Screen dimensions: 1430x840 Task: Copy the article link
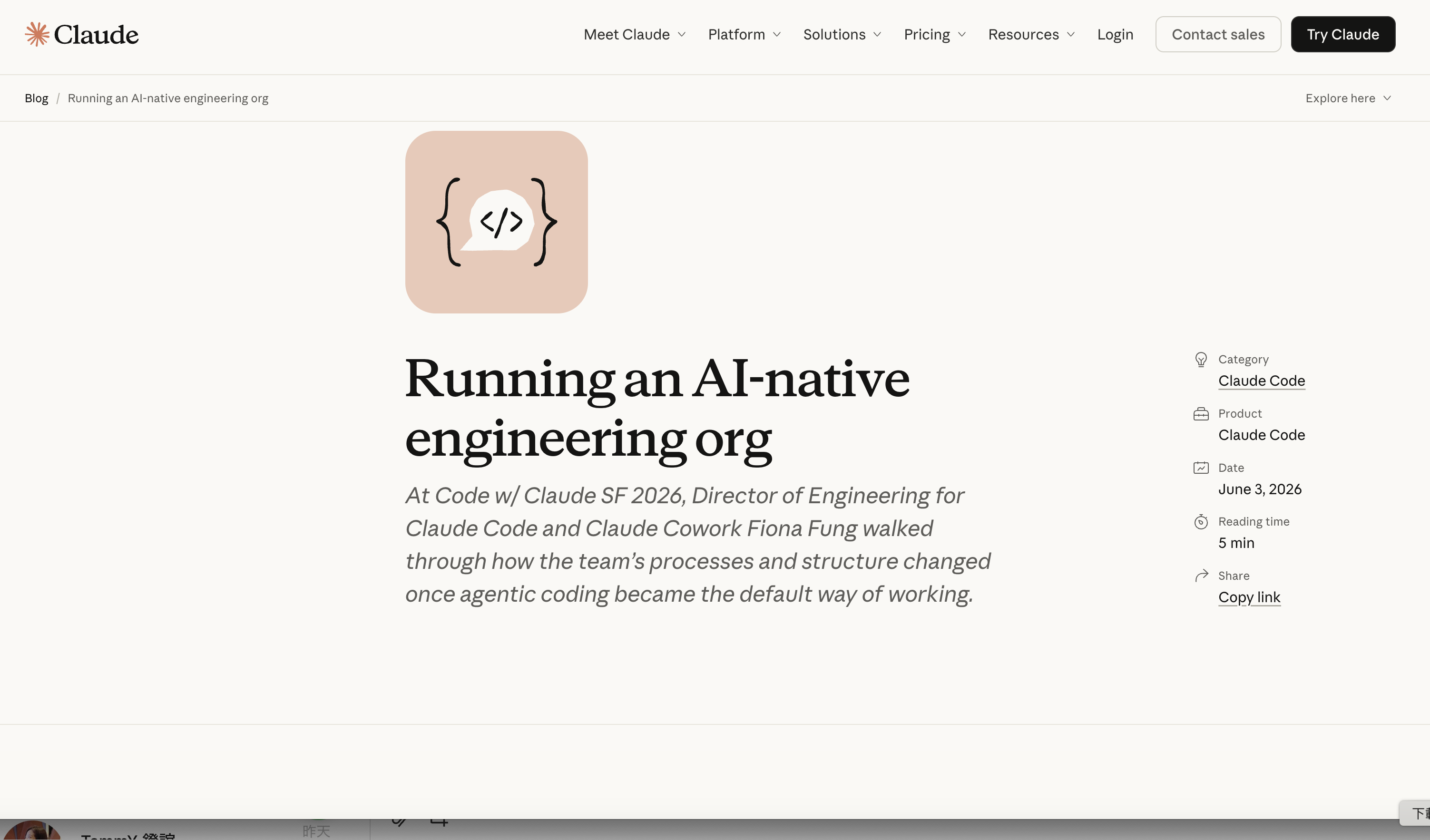pos(1249,597)
